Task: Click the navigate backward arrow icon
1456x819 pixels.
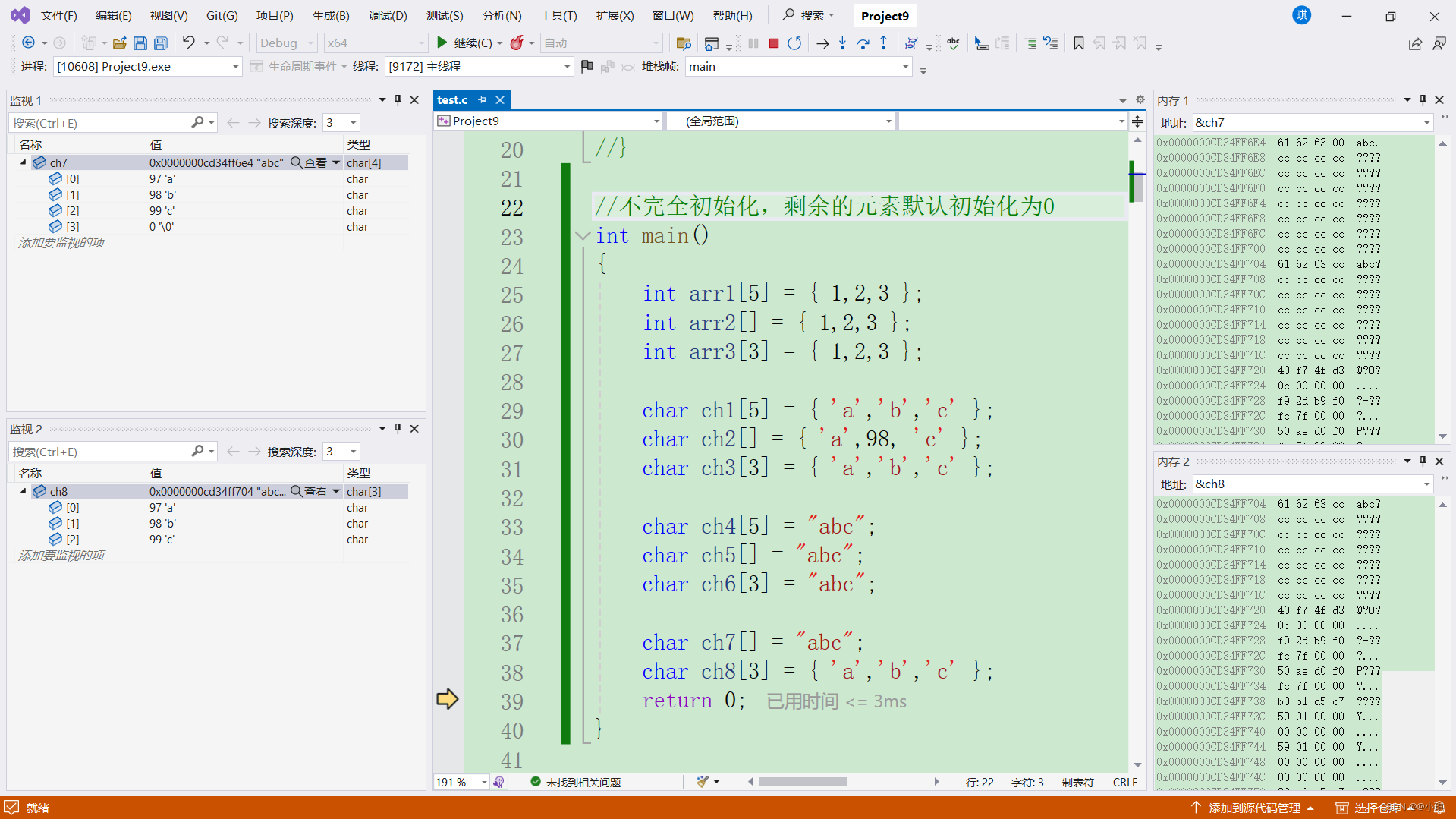Action: 28,43
